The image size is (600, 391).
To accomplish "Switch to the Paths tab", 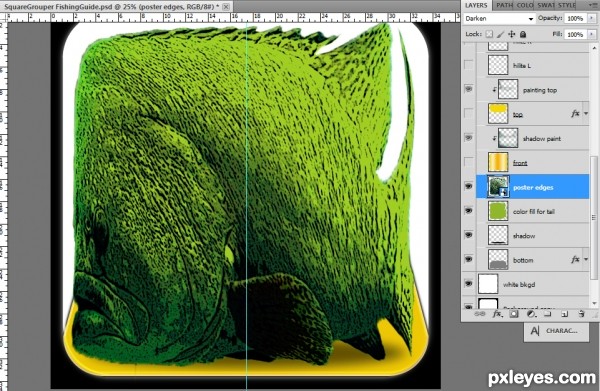I will 504,5.
